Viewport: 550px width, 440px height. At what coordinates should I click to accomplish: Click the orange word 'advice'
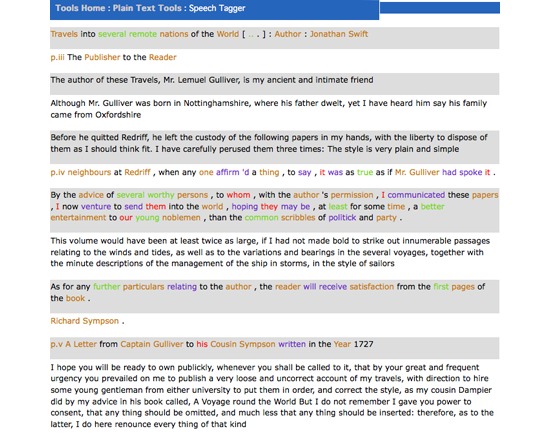[x=91, y=195]
